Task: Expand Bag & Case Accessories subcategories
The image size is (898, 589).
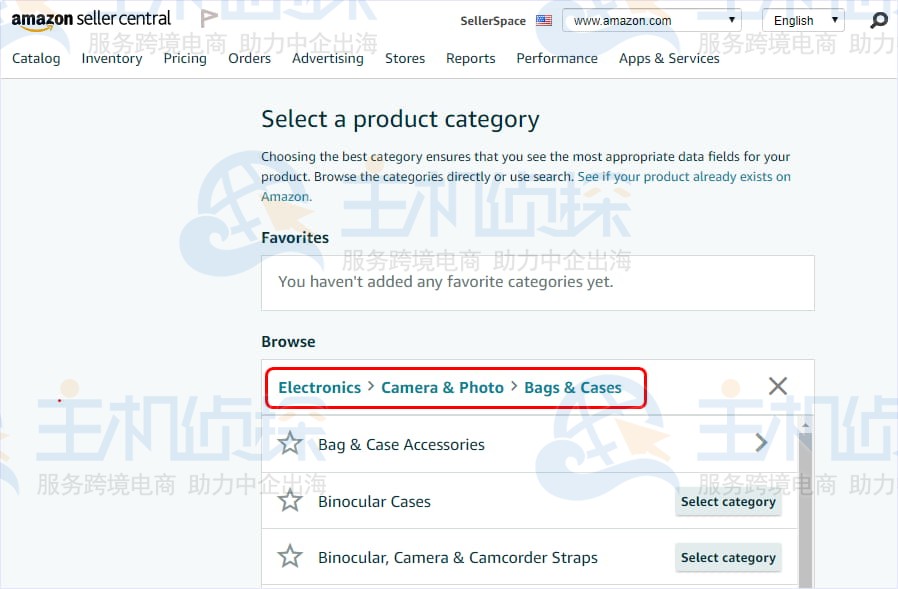Action: pyautogui.click(x=761, y=443)
